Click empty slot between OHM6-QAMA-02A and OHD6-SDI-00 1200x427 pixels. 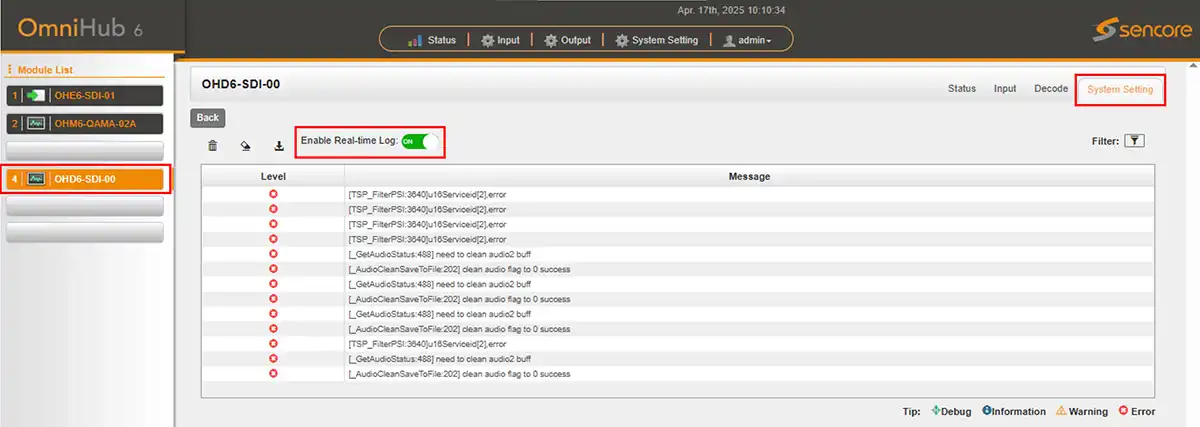pyautogui.click(x=85, y=151)
